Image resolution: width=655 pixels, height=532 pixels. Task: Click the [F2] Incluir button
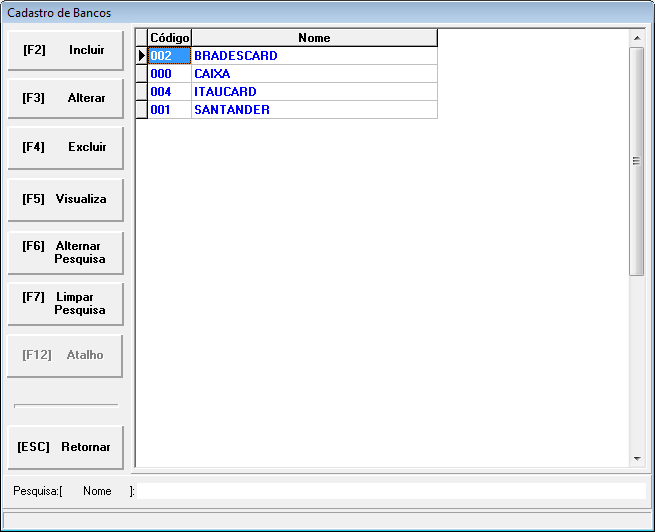coord(65,50)
